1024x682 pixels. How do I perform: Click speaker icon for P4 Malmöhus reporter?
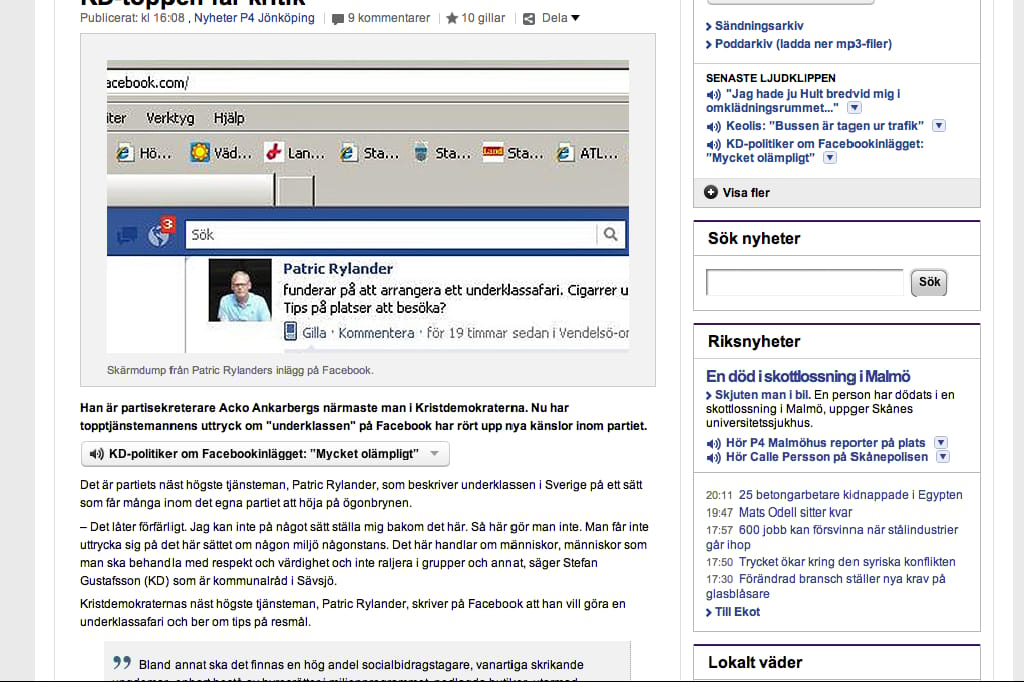[x=713, y=444]
